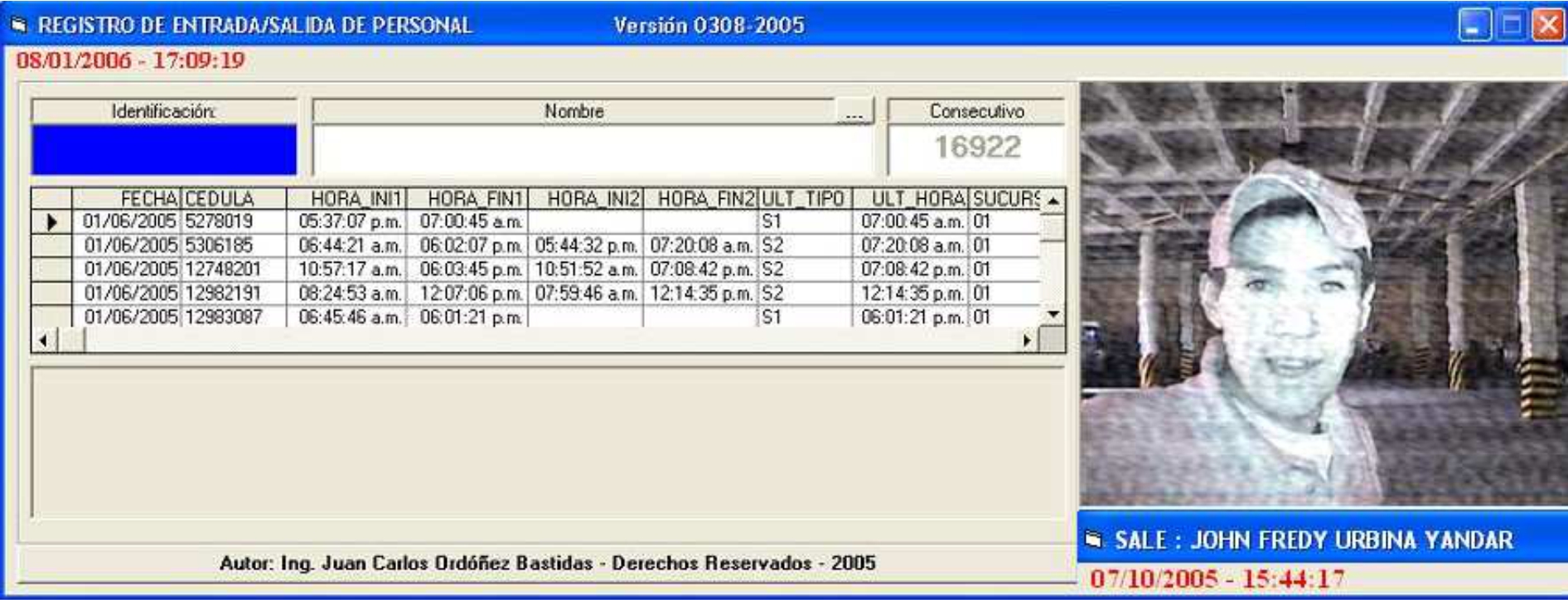Click the FECHA column header
This screenshot has width=1568, height=600.
point(126,199)
